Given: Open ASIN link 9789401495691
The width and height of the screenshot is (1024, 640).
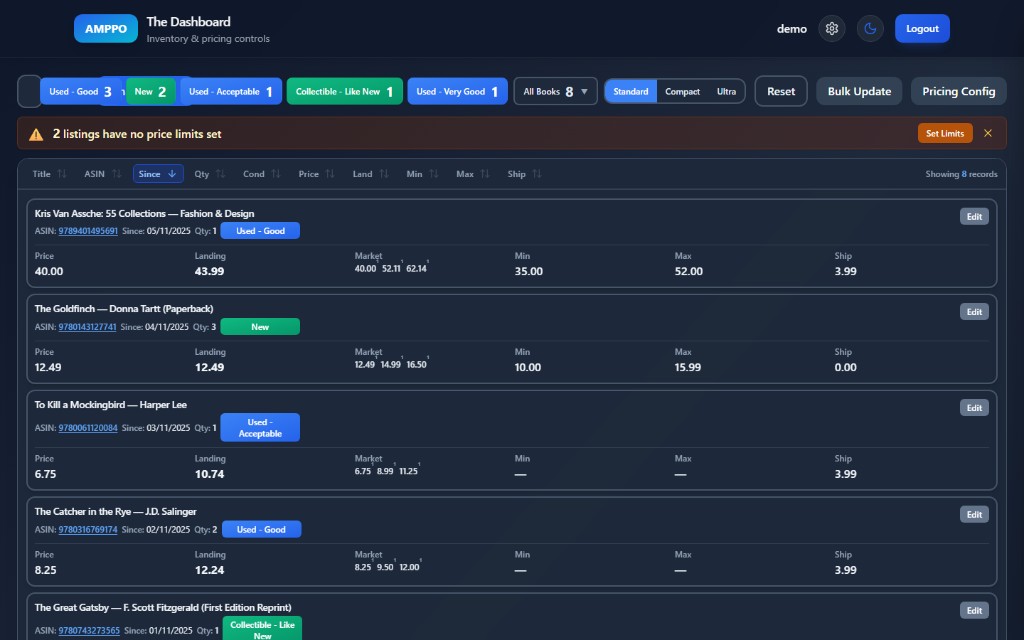Looking at the screenshot, I should (x=88, y=231).
